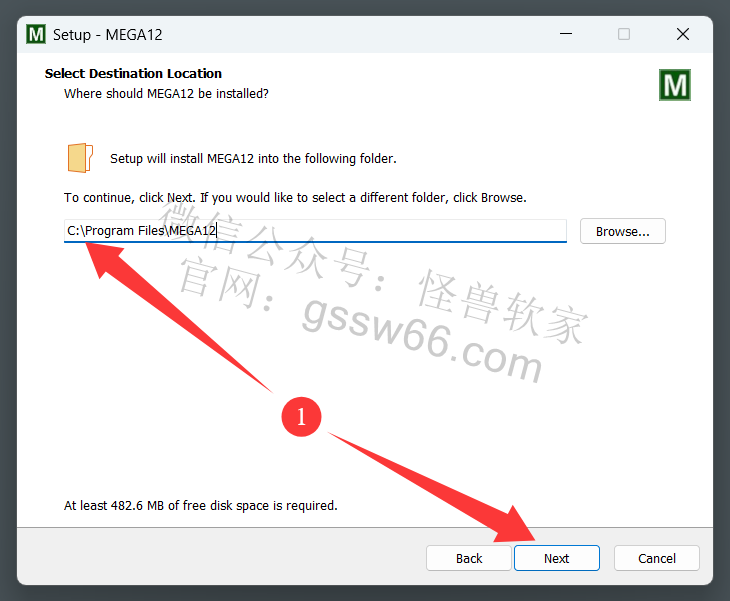Click the "Setup will install MEGA12" message
This screenshot has height=601, width=730.
253,159
